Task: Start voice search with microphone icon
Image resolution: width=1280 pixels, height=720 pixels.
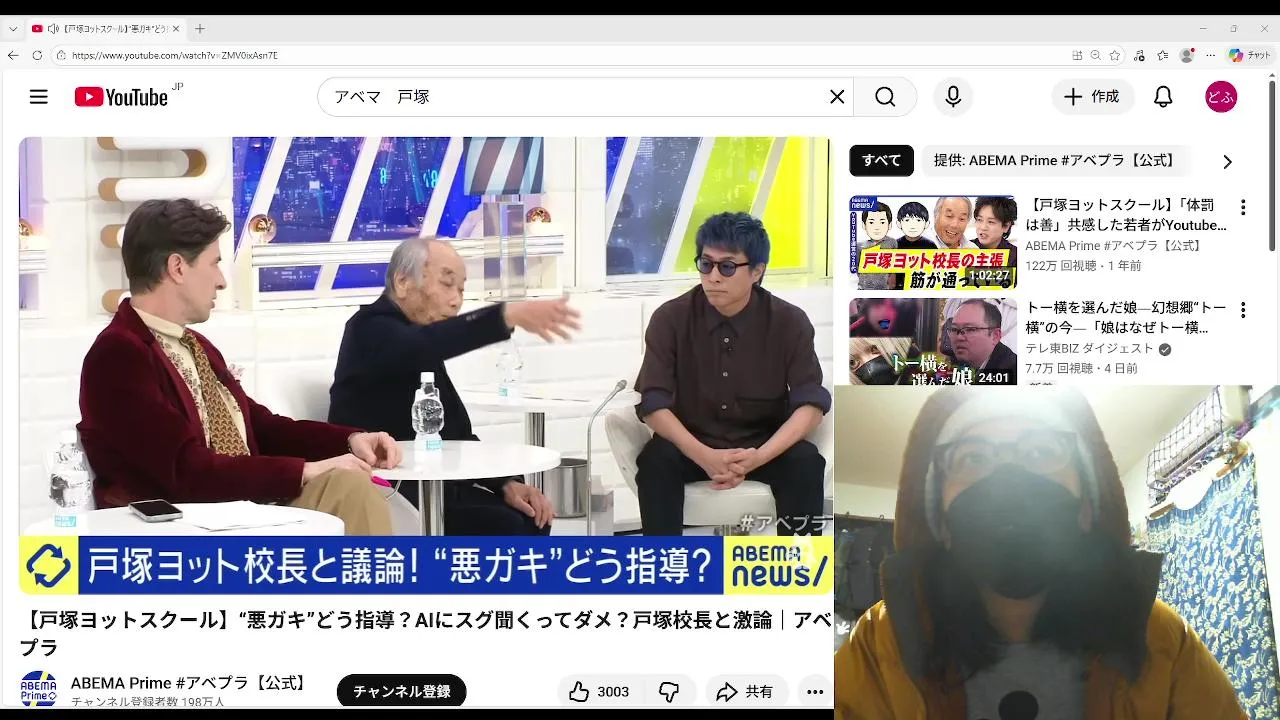Action: pyautogui.click(x=953, y=97)
